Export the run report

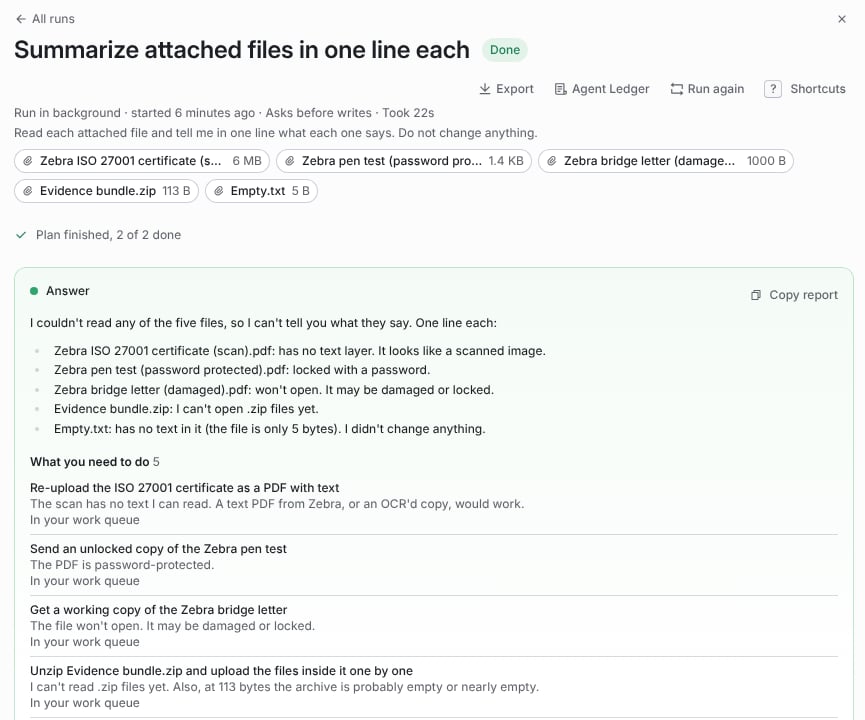click(x=506, y=89)
